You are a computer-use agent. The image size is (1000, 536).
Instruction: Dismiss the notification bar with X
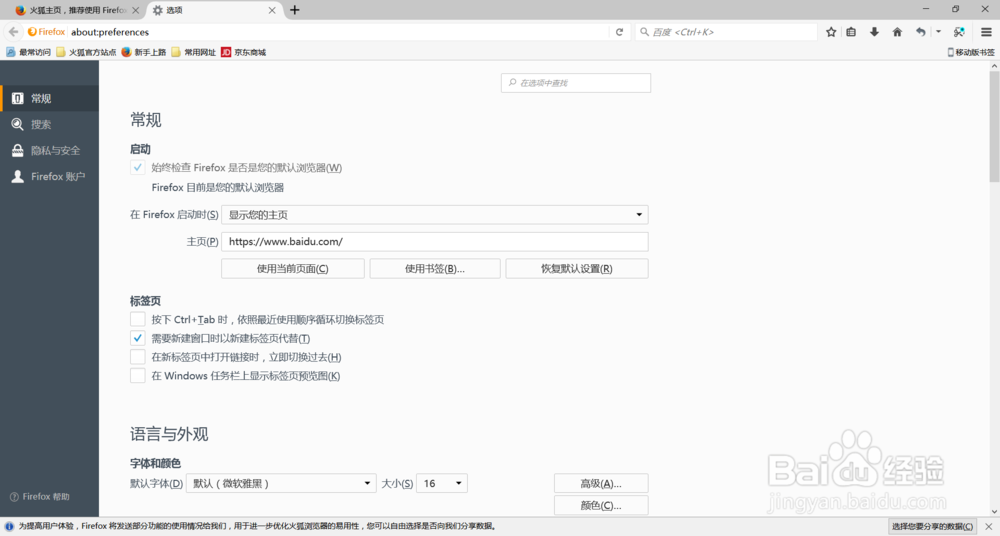pyautogui.click(x=989, y=526)
